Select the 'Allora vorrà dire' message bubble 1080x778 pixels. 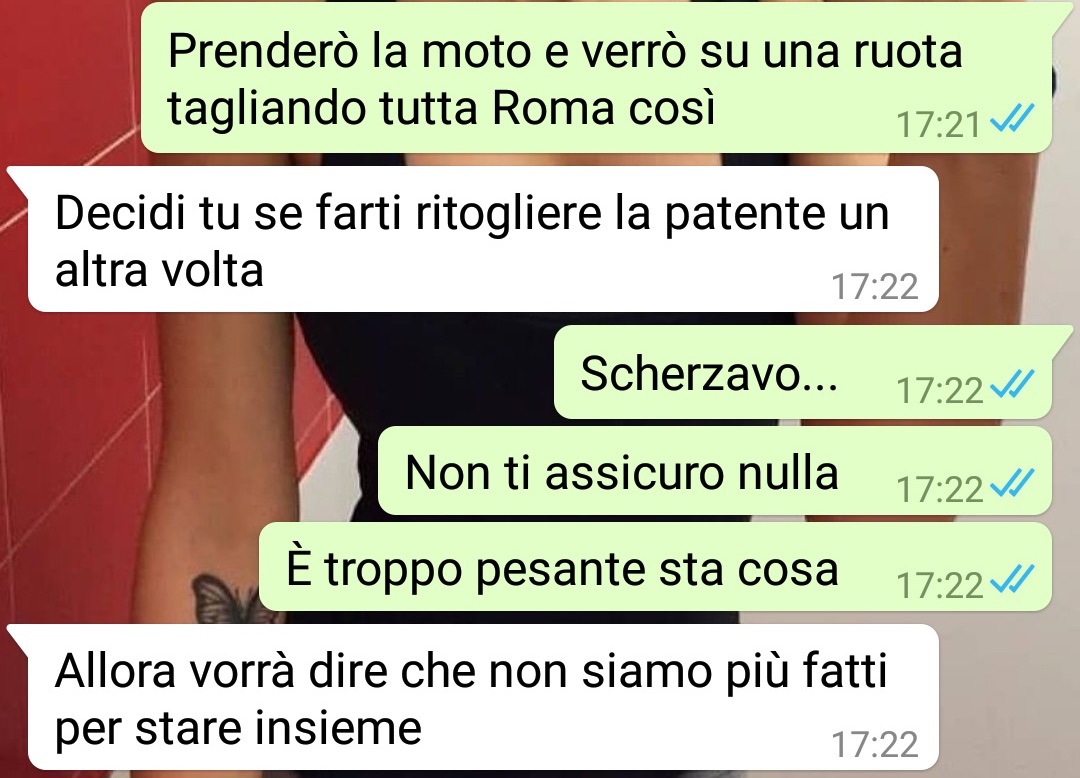(483, 697)
